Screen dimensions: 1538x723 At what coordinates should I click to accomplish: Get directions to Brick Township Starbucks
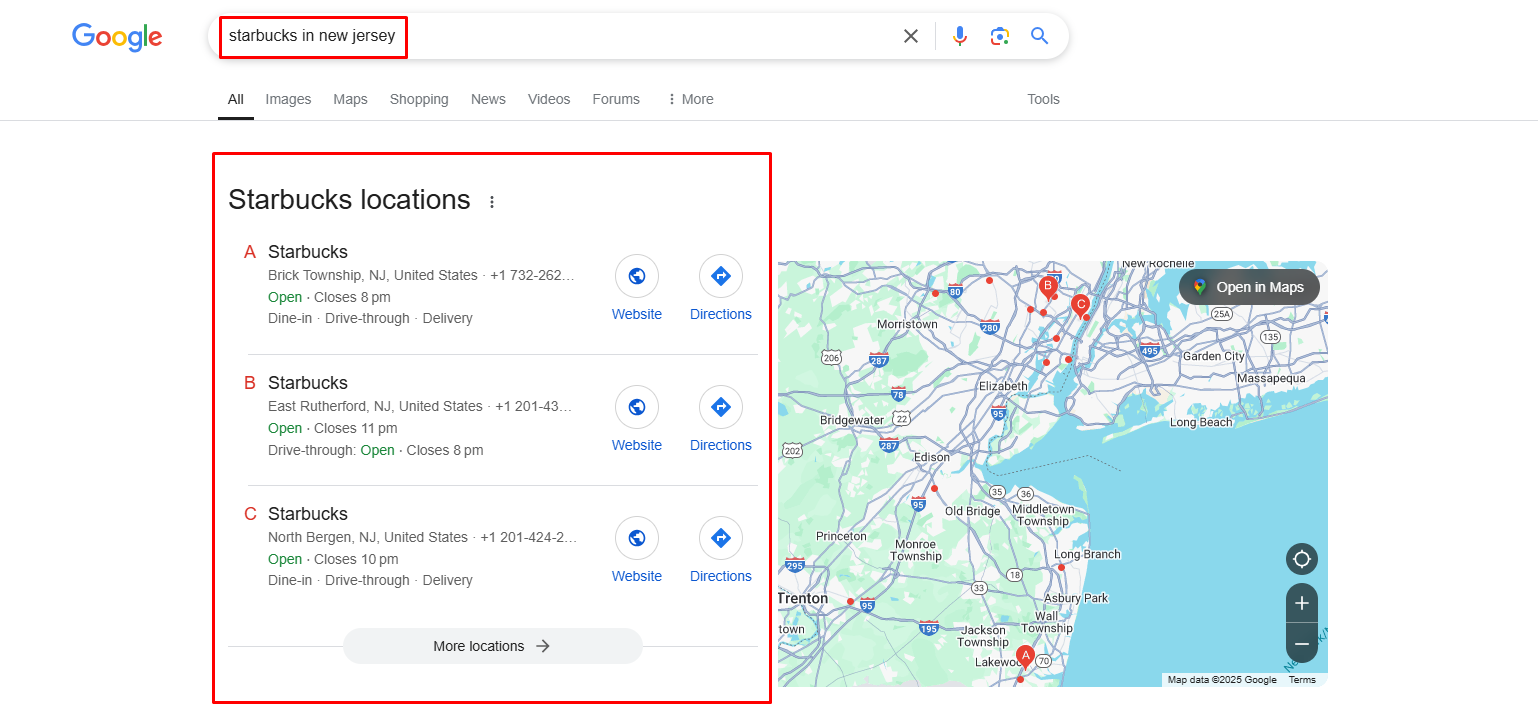(721, 288)
